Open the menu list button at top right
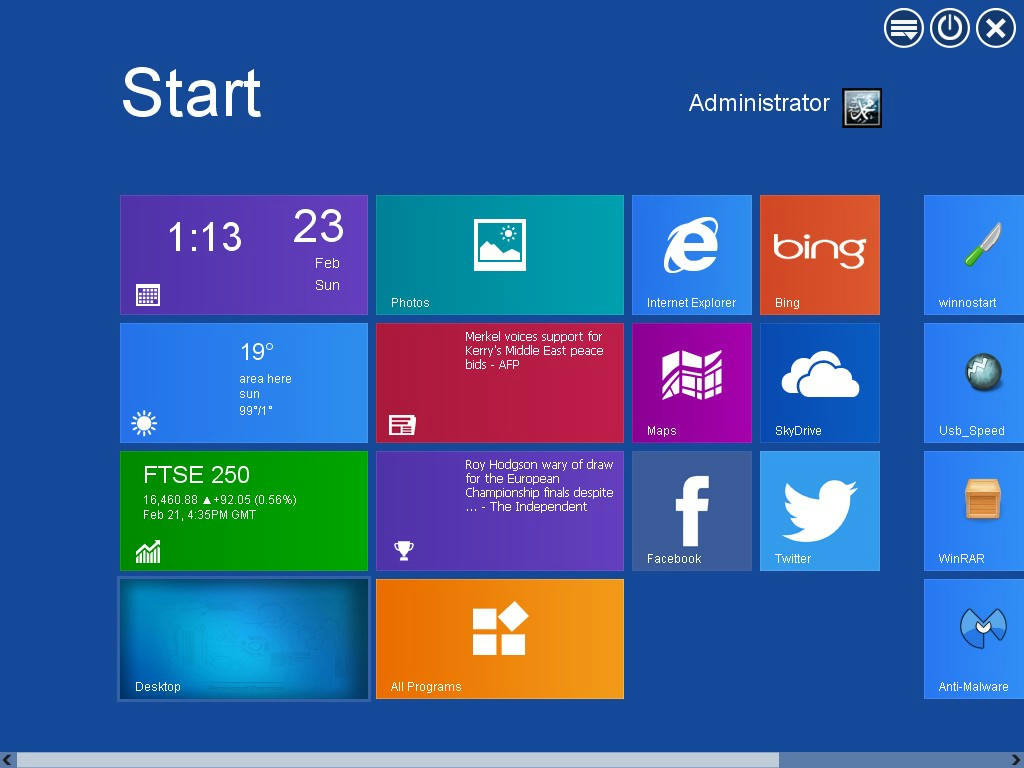 pyautogui.click(x=903, y=28)
